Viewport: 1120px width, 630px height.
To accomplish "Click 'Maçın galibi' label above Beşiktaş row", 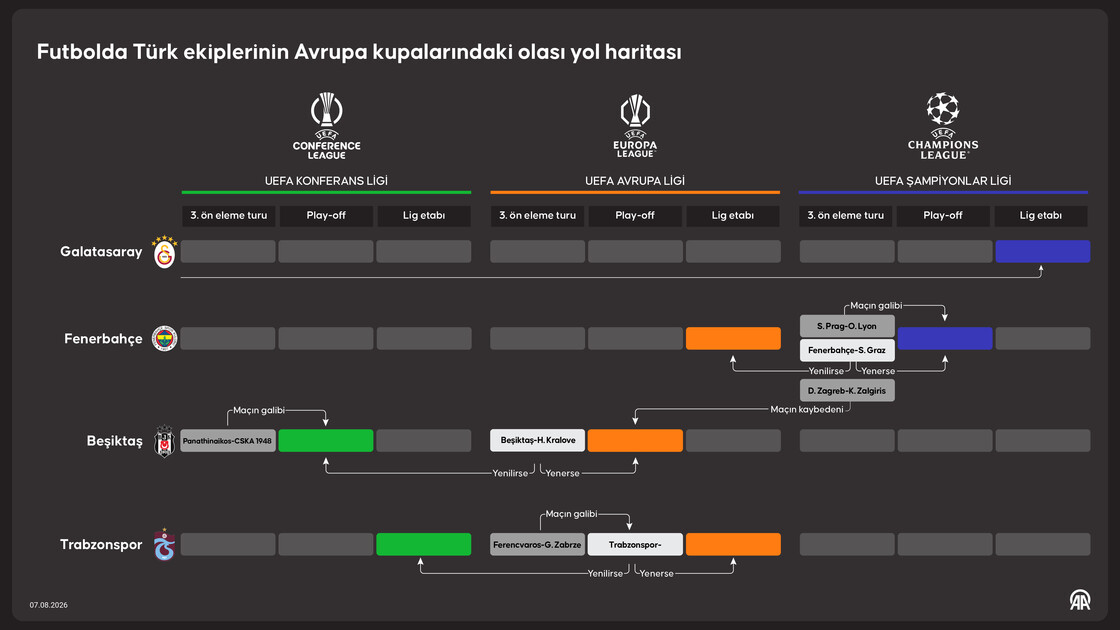I will 259,410.
